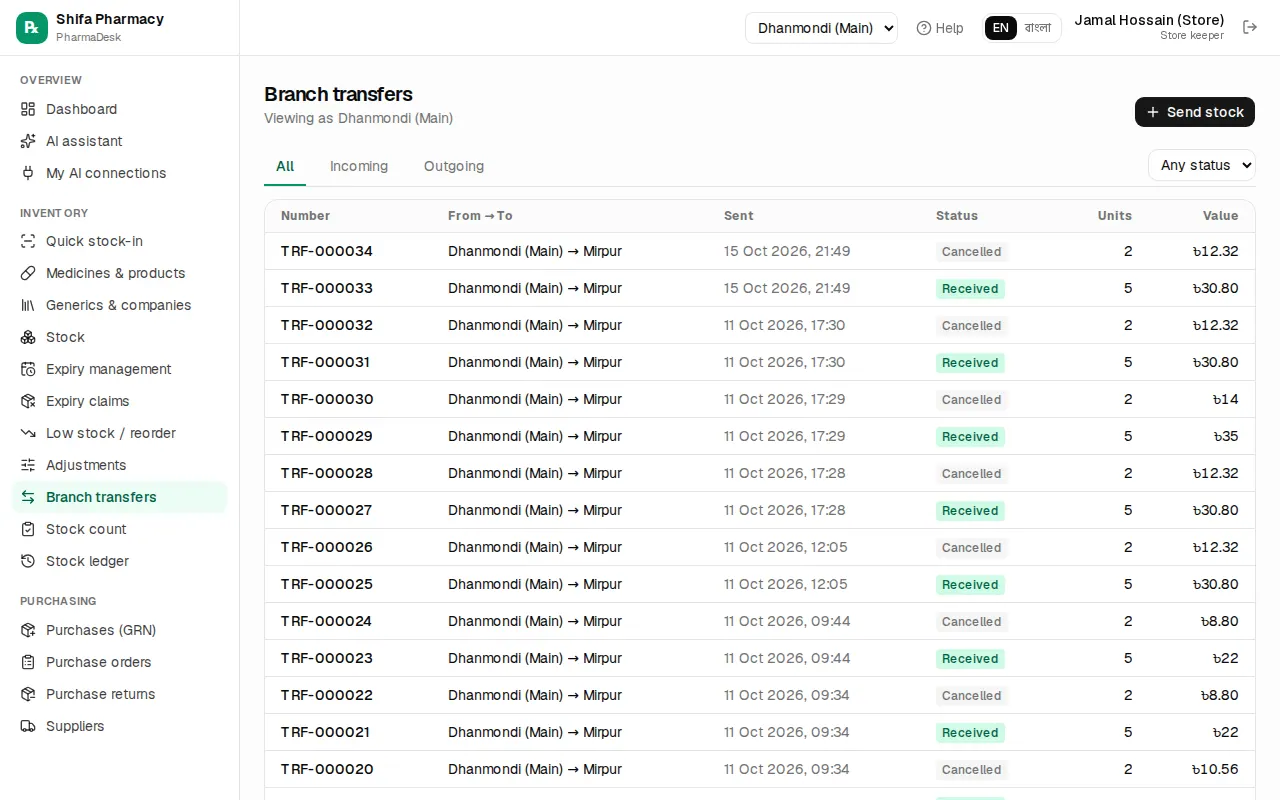This screenshot has width=1280, height=800.
Task: Click the Stock count clipboard icon
Action: pyautogui.click(x=28, y=529)
